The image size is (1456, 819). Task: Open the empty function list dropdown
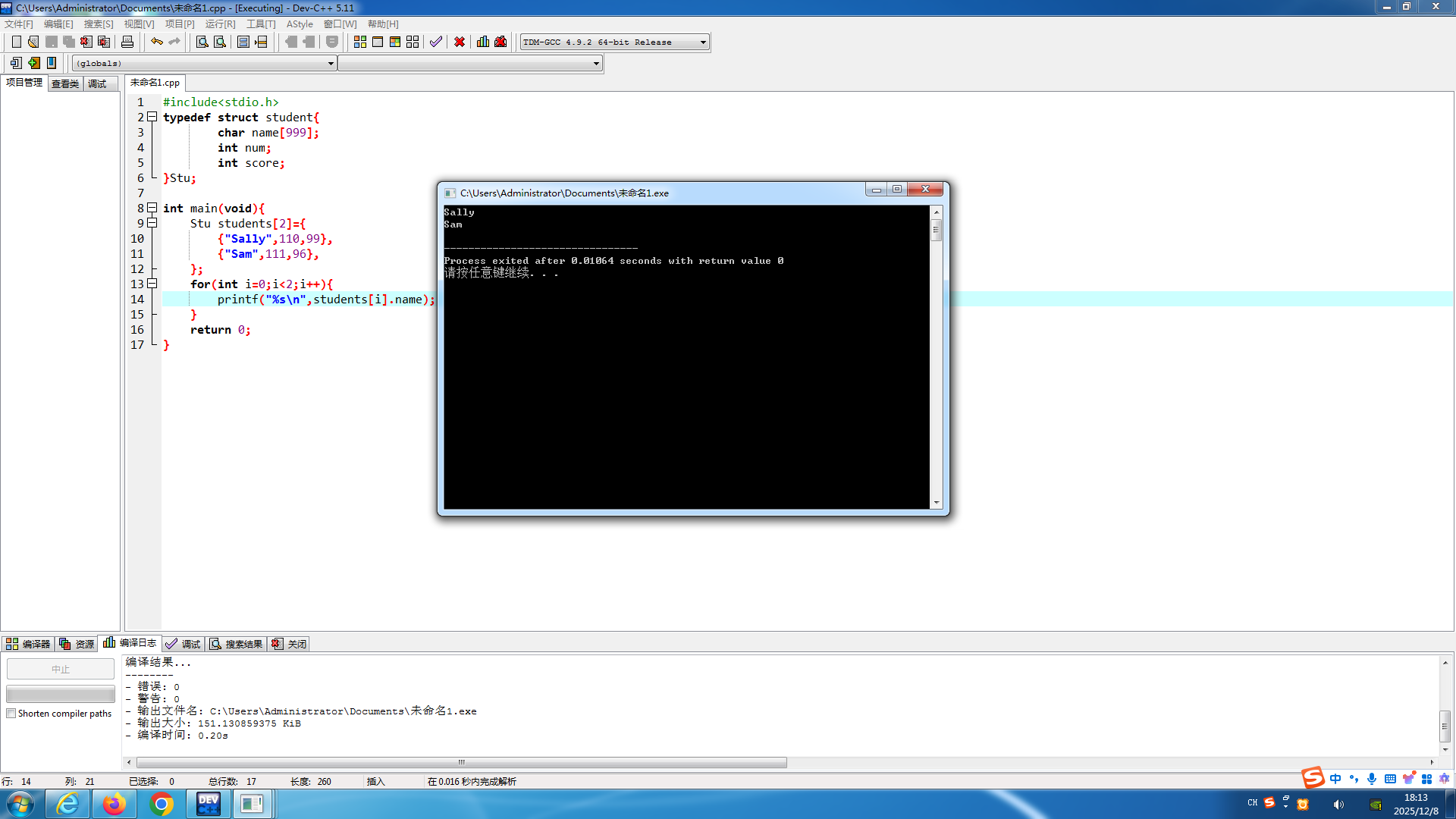[x=596, y=64]
